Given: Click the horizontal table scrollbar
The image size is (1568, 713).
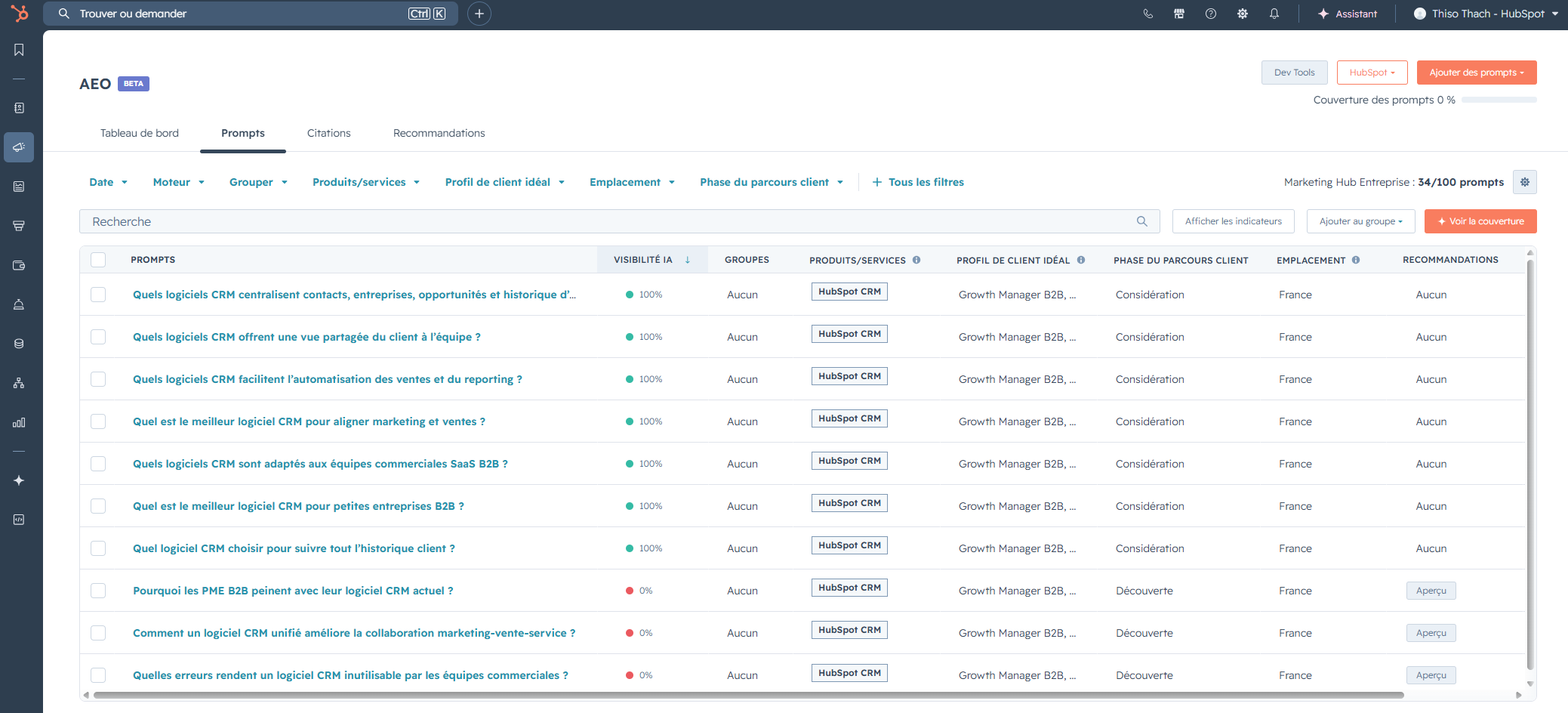Looking at the screenshot, I should click(x=747, y=695).
